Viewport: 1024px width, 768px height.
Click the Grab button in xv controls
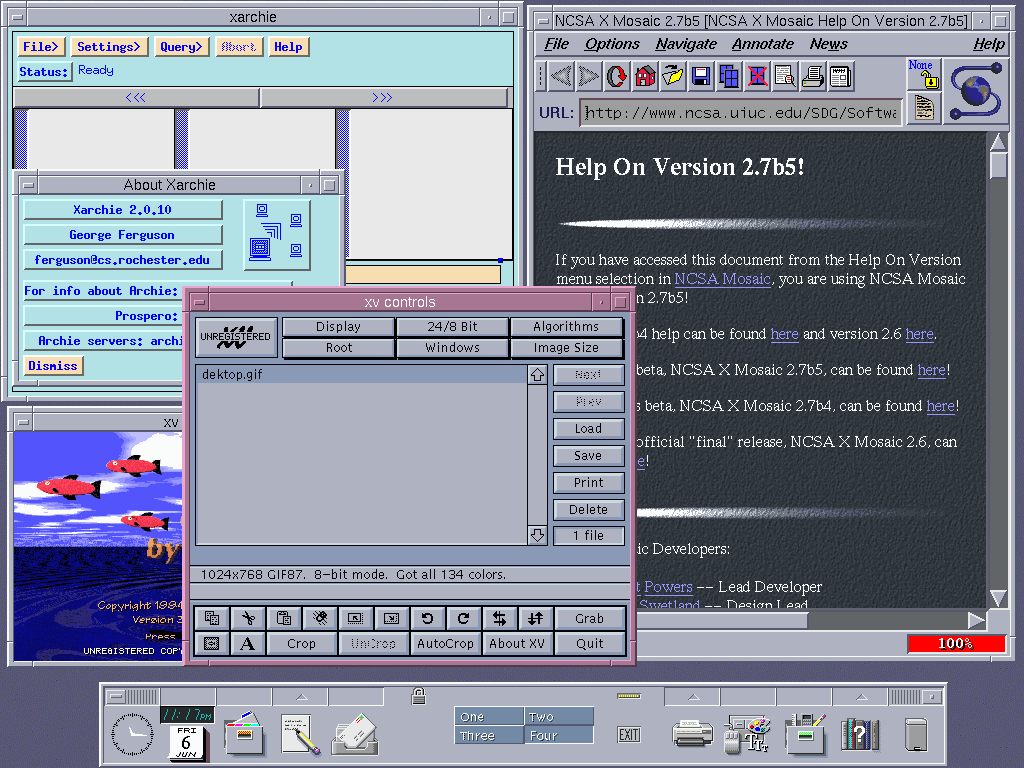(589, 618)
